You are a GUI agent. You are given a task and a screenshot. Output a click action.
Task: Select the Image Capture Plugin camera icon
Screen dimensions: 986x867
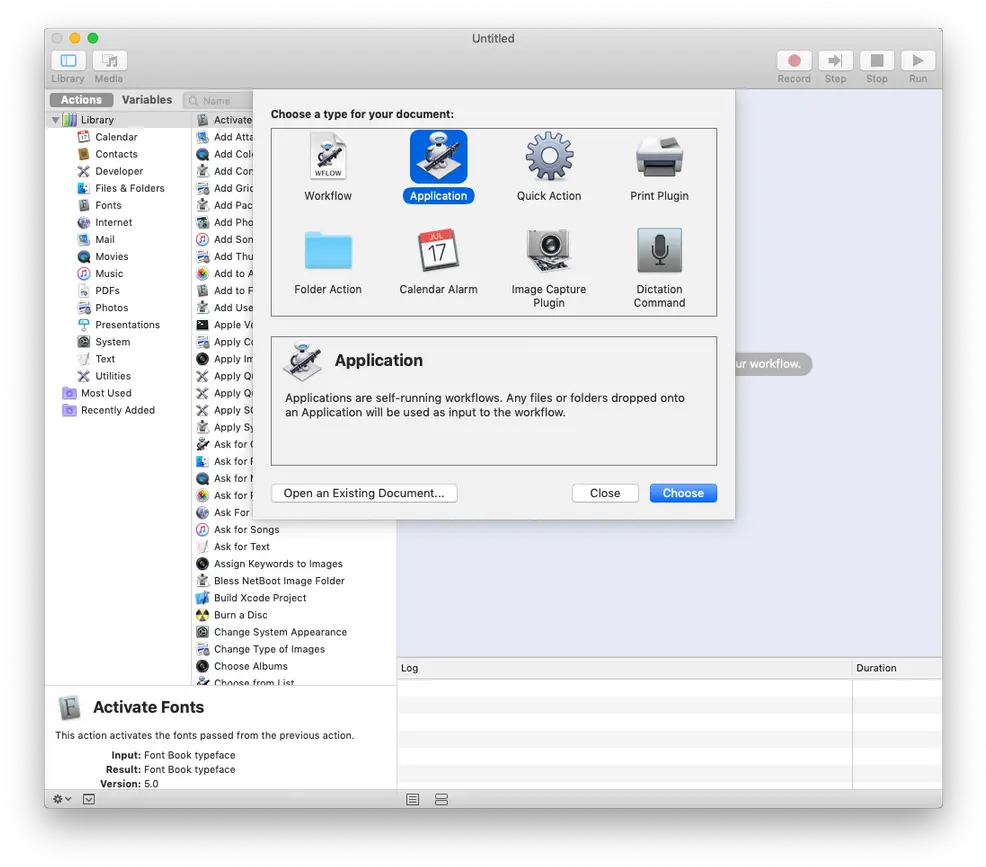[548, 250]
